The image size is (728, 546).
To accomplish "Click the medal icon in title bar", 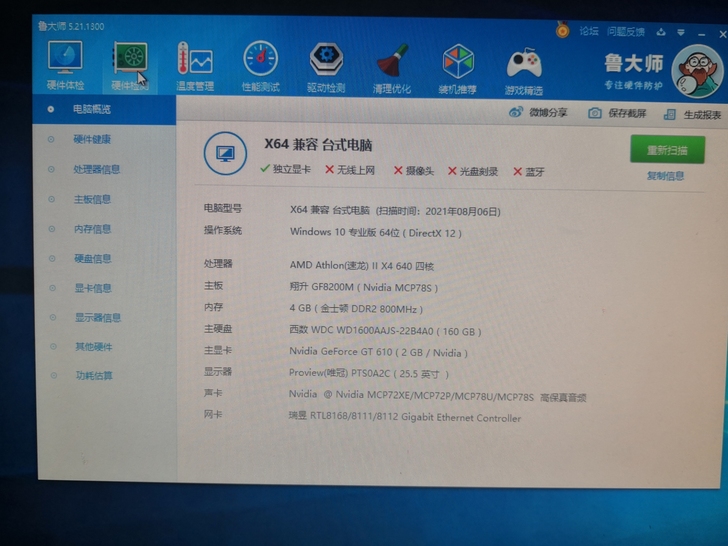I will pos(563,30).
